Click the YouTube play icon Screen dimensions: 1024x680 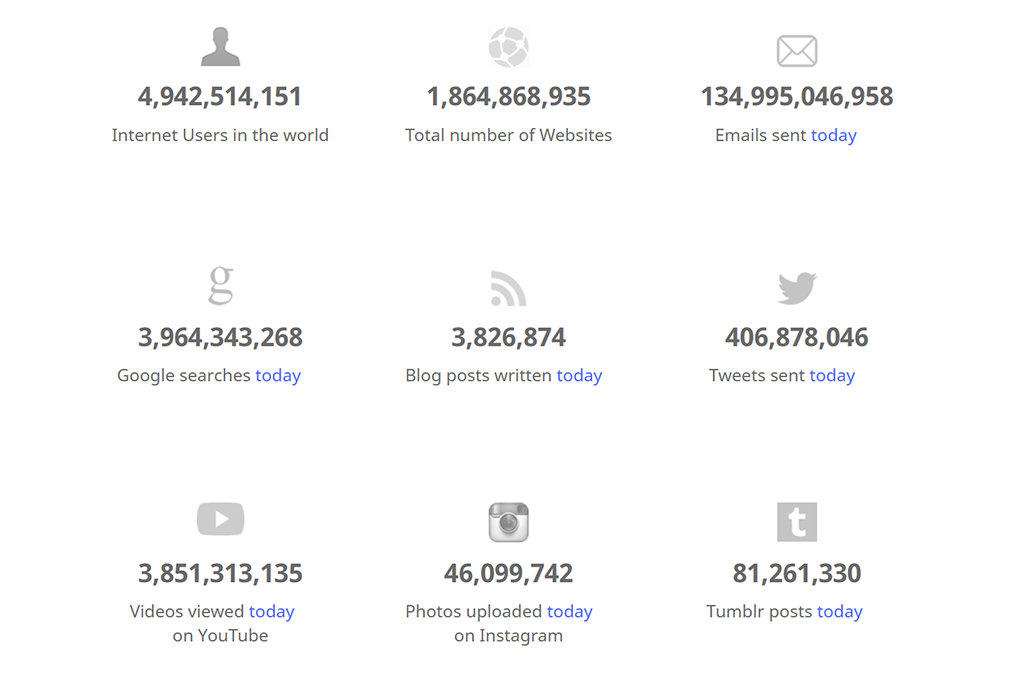coord(220,519)
